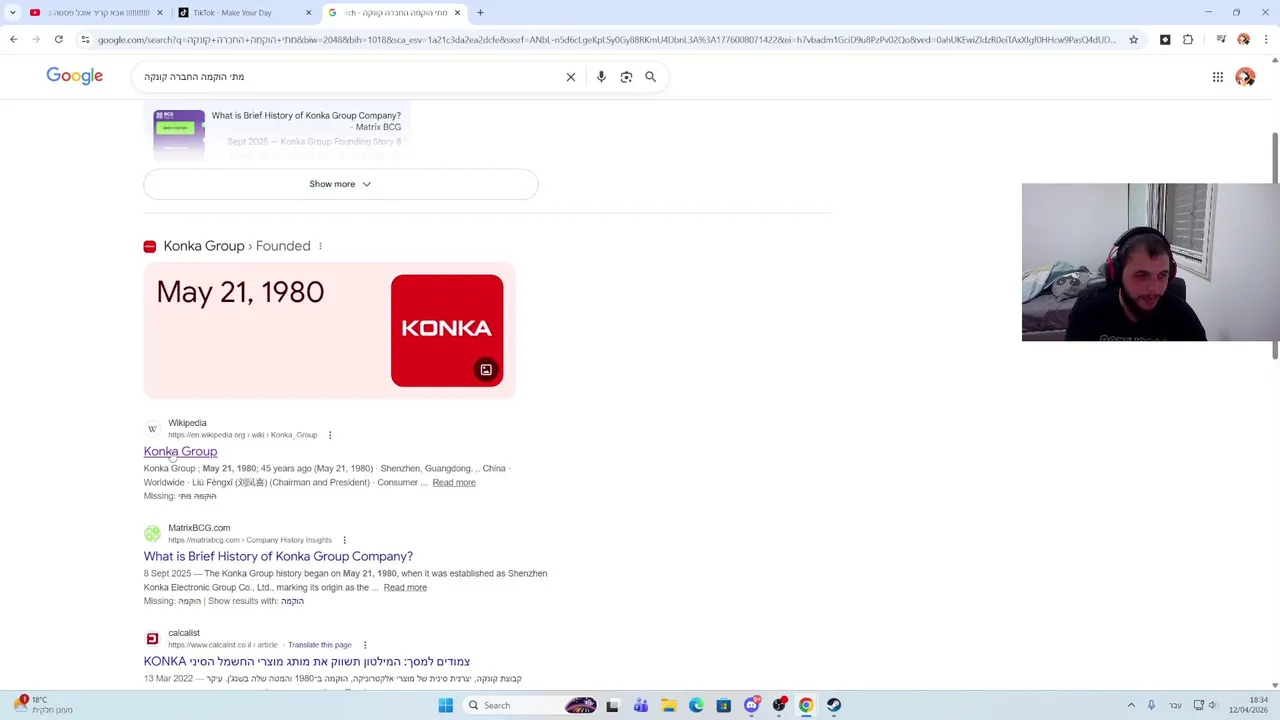Open volume control in system tray
Image resolution: width=1280 pixels, height=720 pixels.
[x=1212, y=705]
